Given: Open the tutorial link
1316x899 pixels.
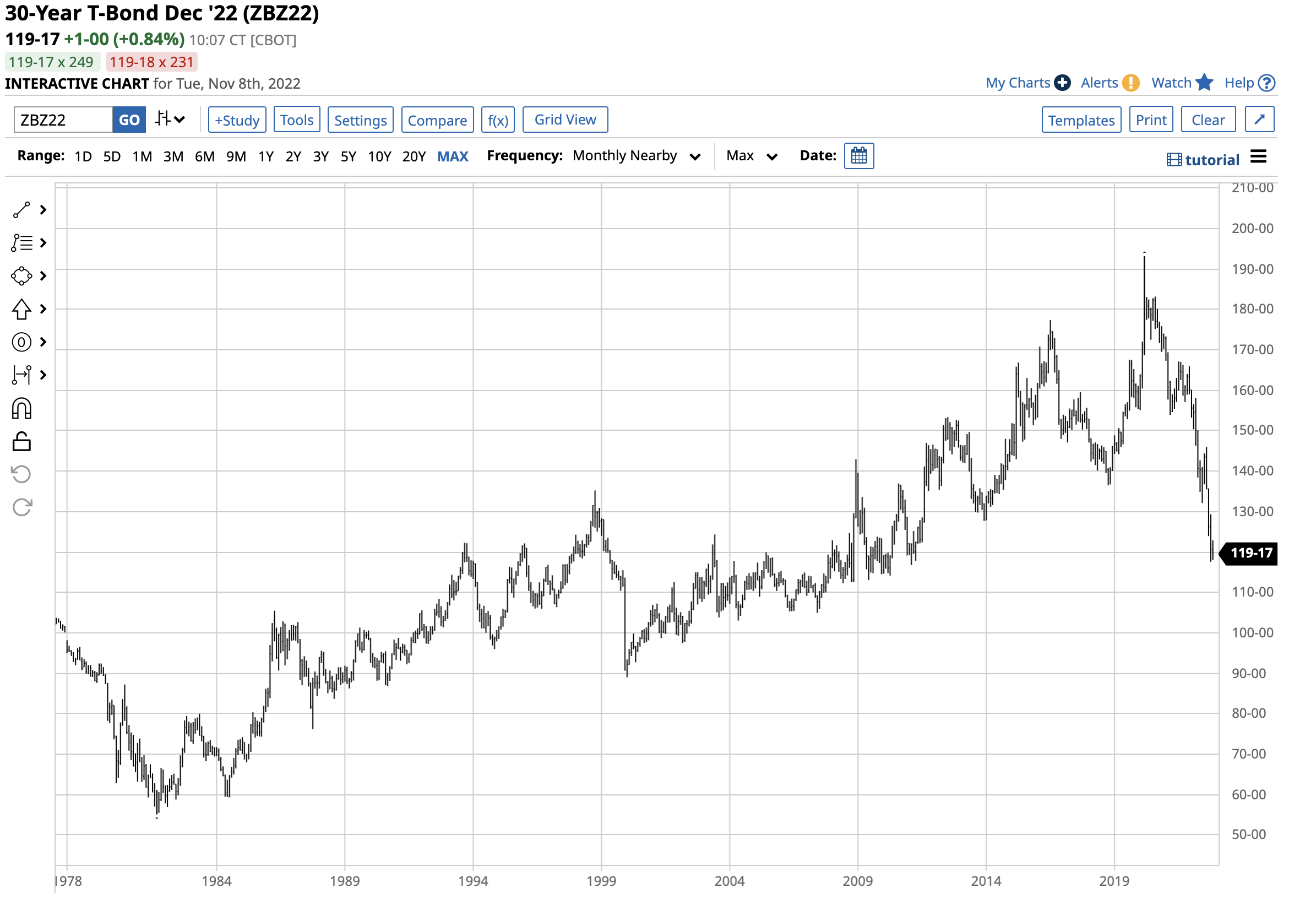Looking at the screenshot, I should pyautogui.click(x=1203, y=160).
